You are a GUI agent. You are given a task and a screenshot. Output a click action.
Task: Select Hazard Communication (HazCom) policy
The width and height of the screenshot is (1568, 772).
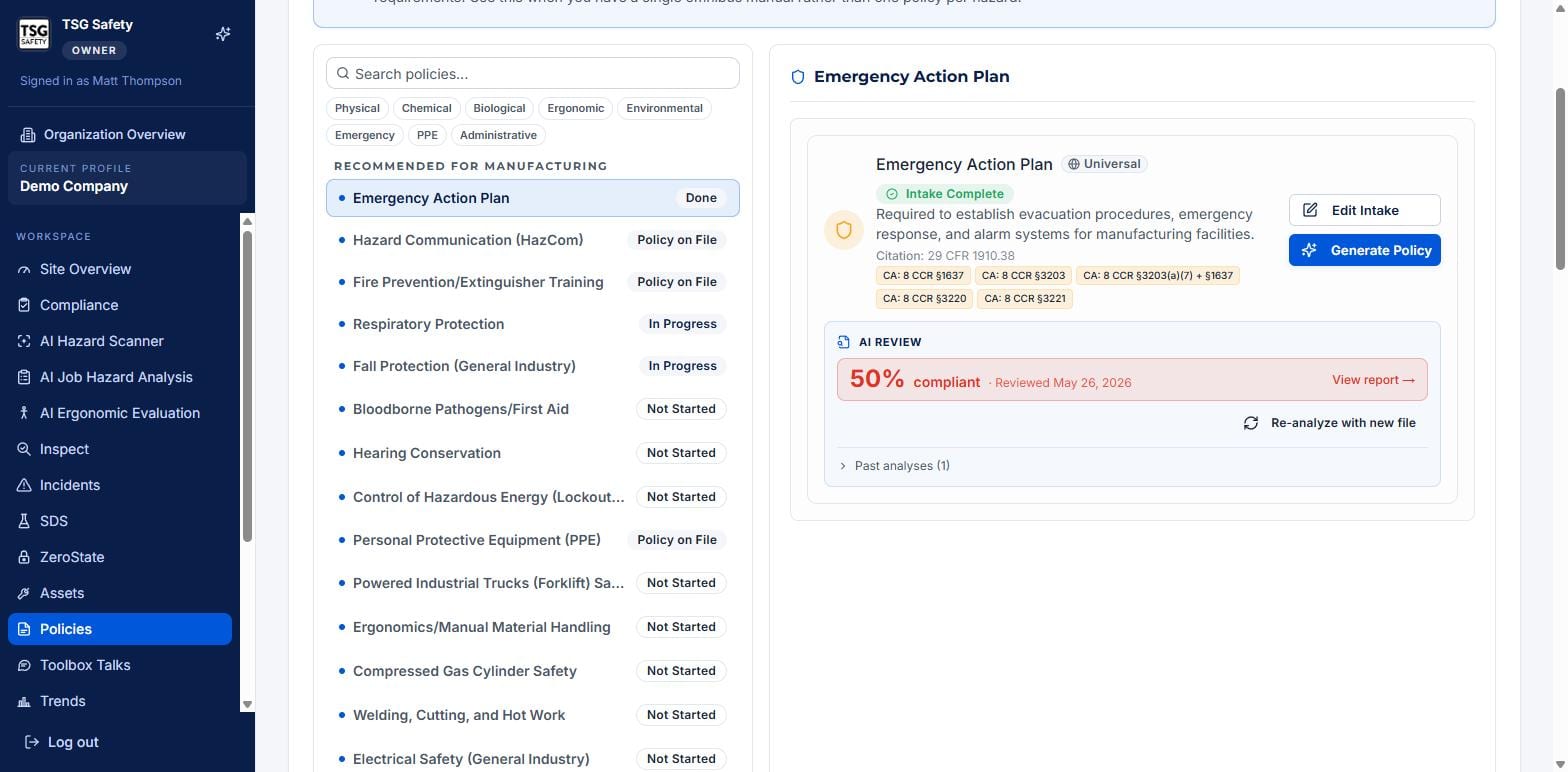point(533,240)
